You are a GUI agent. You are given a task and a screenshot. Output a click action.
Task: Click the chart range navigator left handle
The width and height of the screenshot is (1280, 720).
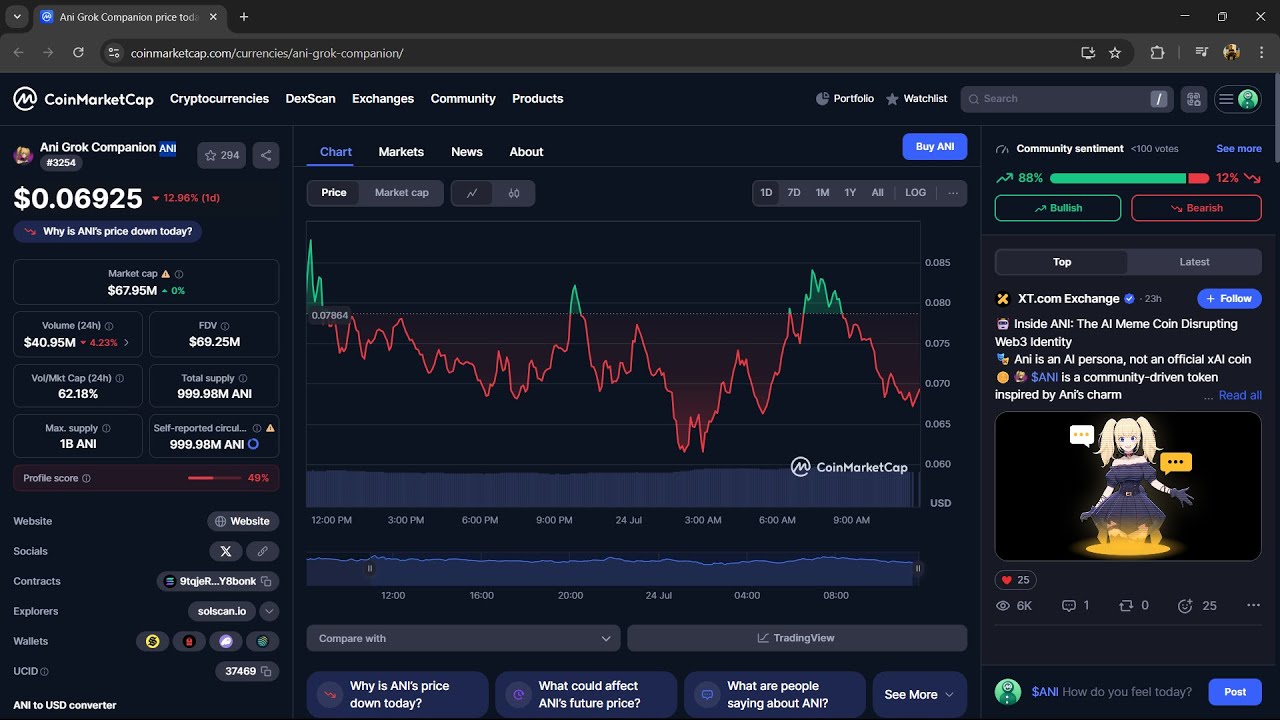369,569
